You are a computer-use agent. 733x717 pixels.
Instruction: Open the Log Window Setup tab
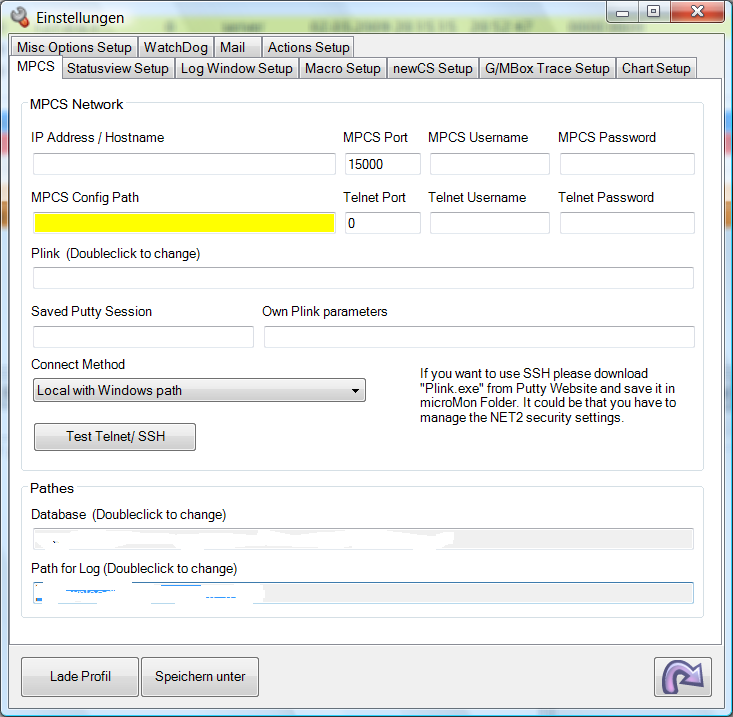[x=236, y=68]
